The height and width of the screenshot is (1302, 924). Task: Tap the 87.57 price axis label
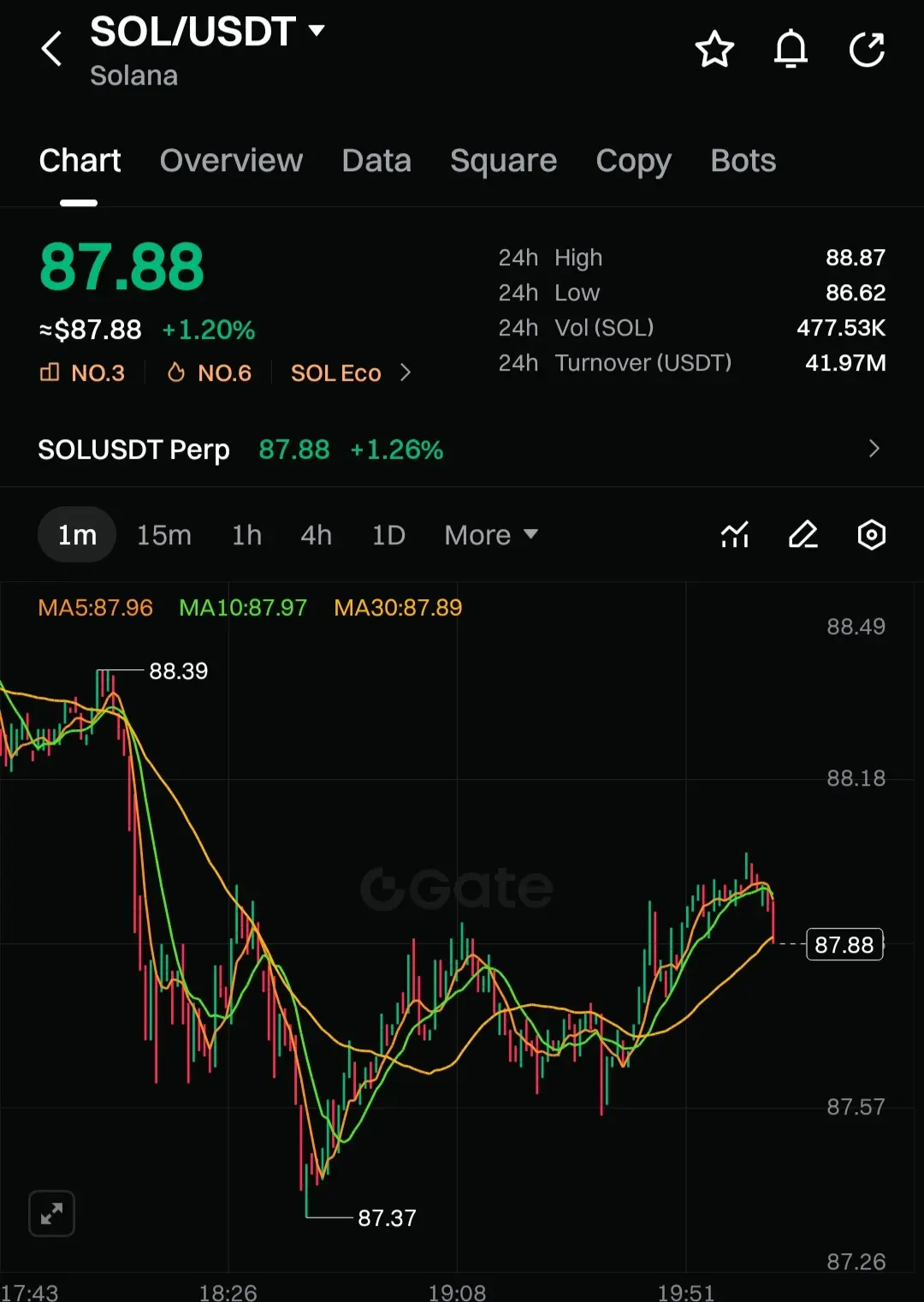click(x=856, y=1107)
